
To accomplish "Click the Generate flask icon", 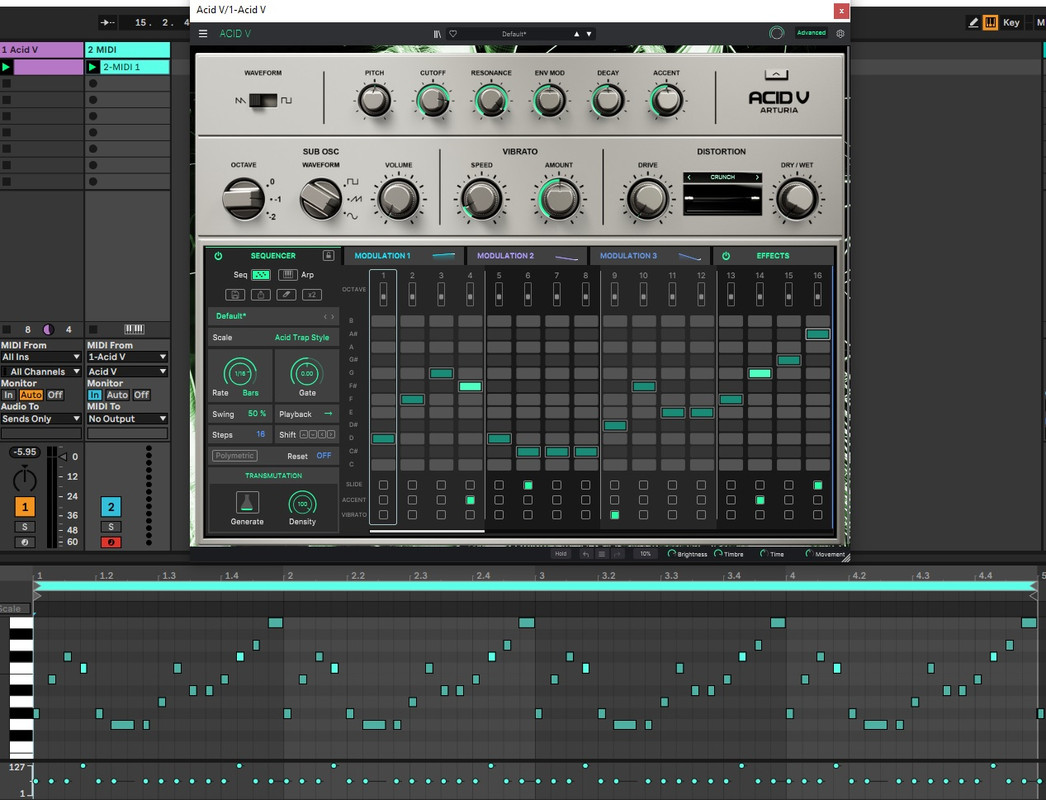I will click(x=247, y=502).
